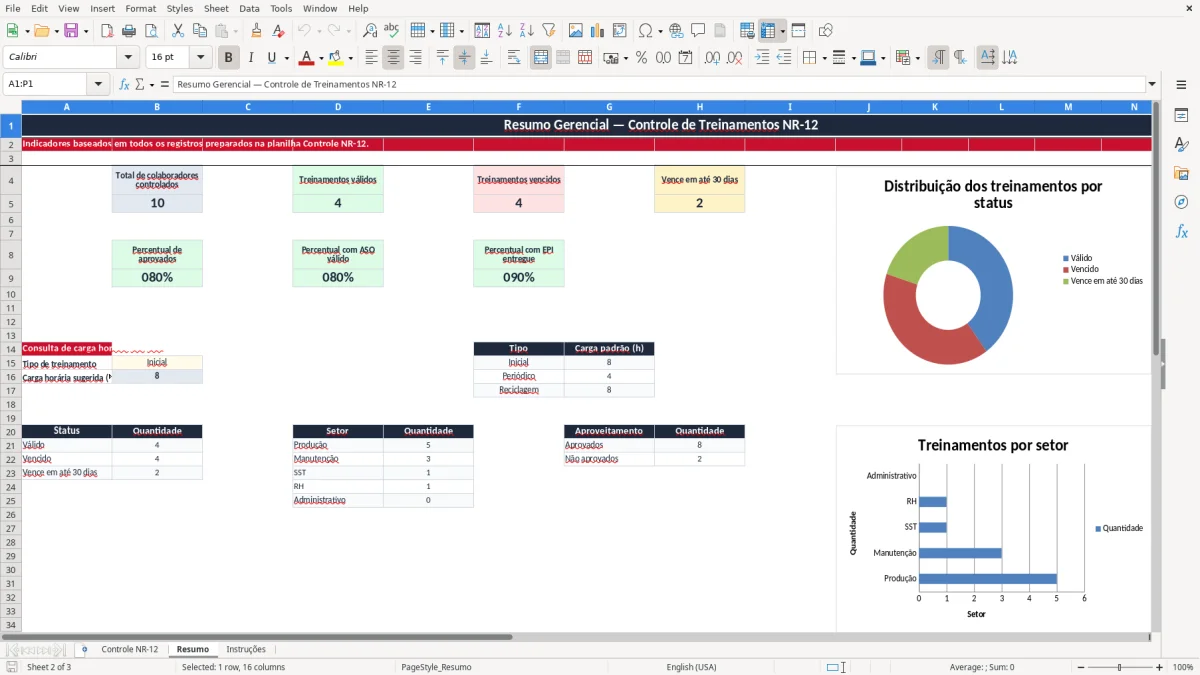Click the zoom-out minus button
Screen dimensions: 1200x675
click(x=1080, y=667)
